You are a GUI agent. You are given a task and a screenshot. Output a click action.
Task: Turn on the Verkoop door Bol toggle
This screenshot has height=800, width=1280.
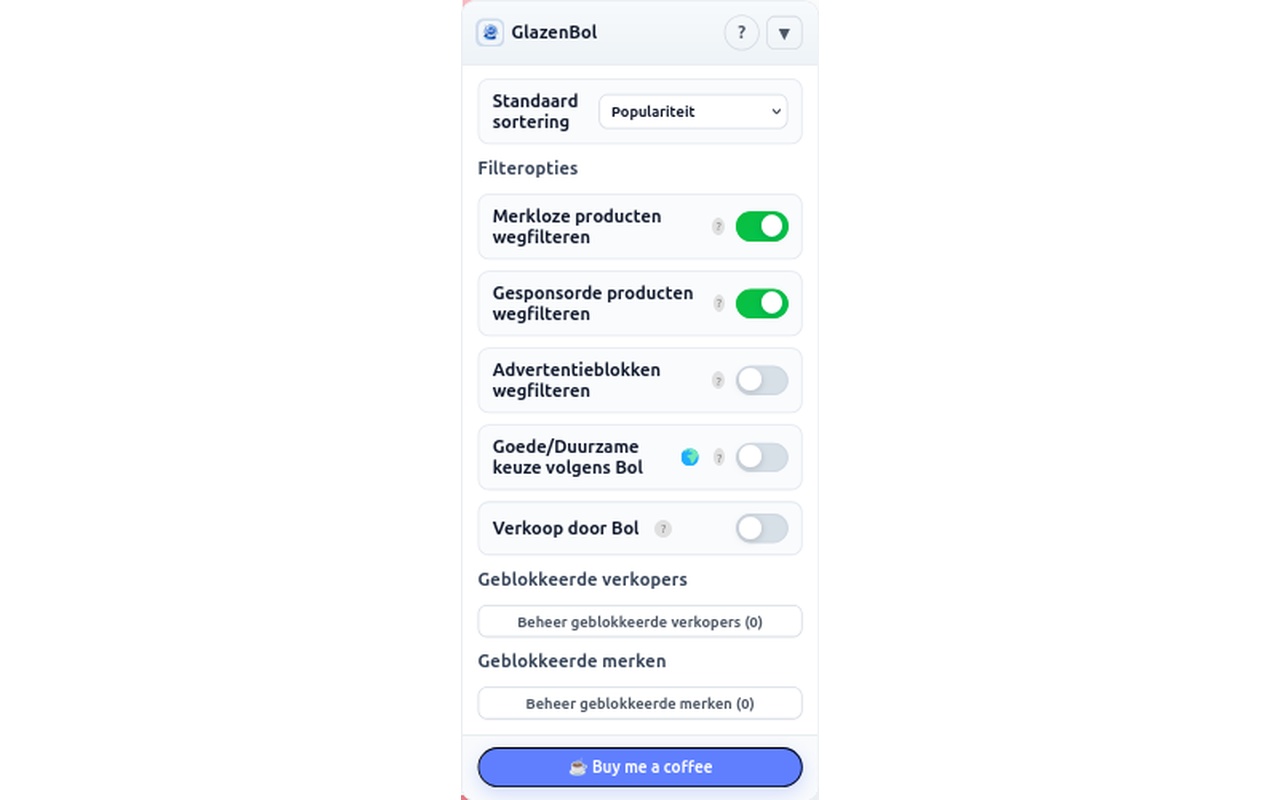click(761, 529)
